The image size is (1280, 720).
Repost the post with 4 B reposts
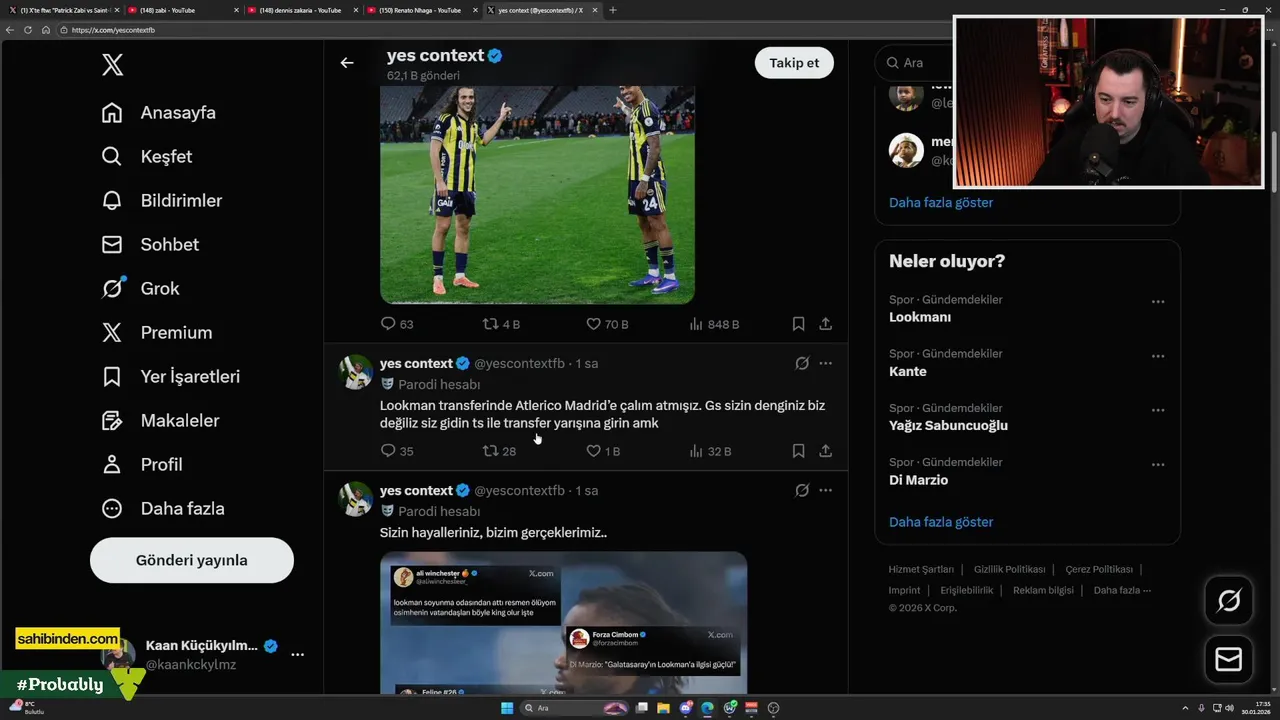[501, 324]
